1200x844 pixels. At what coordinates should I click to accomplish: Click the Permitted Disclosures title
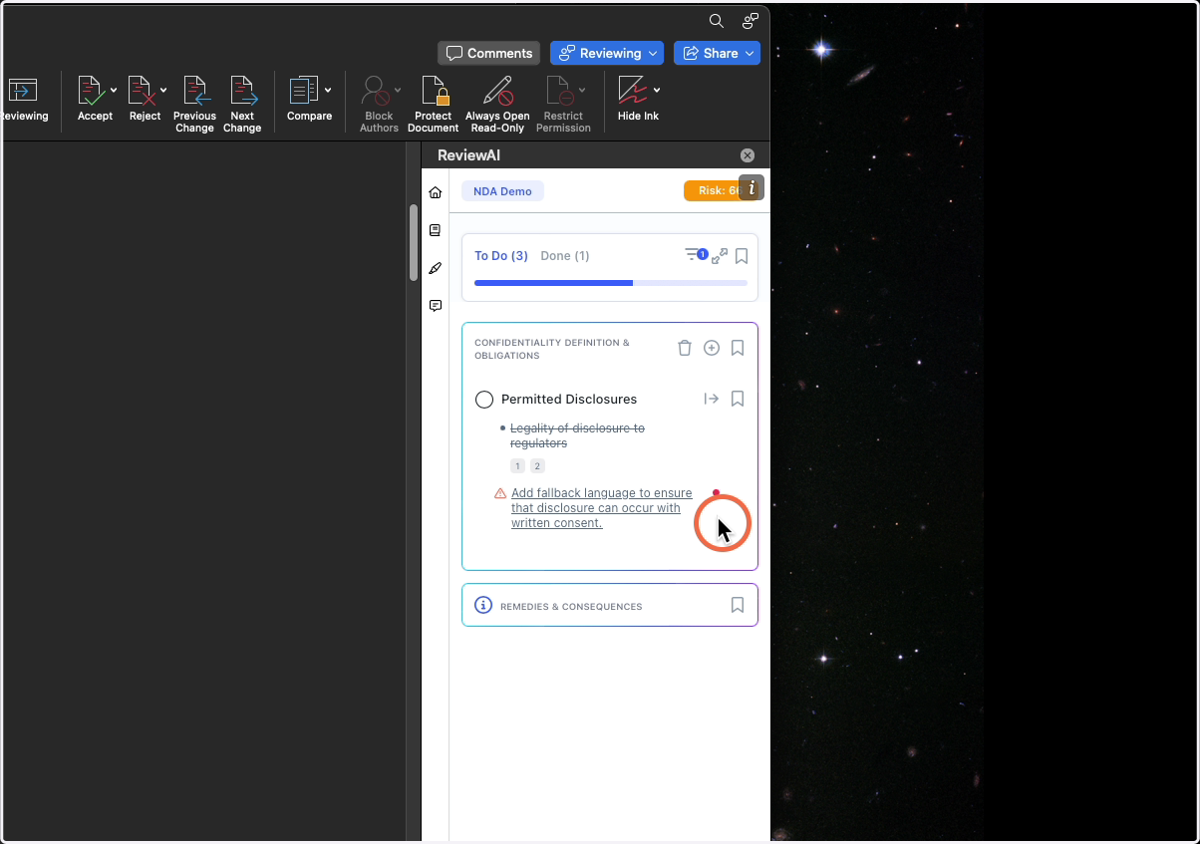569,399
